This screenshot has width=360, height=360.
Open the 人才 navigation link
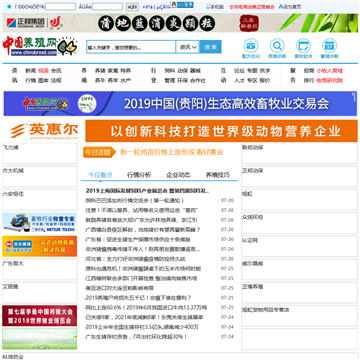pyautogui.click(x=239, y=80)
